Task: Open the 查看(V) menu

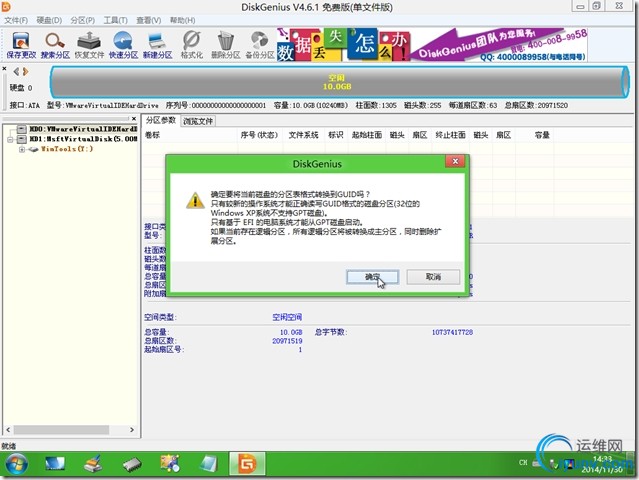Action: click(148, 20)
